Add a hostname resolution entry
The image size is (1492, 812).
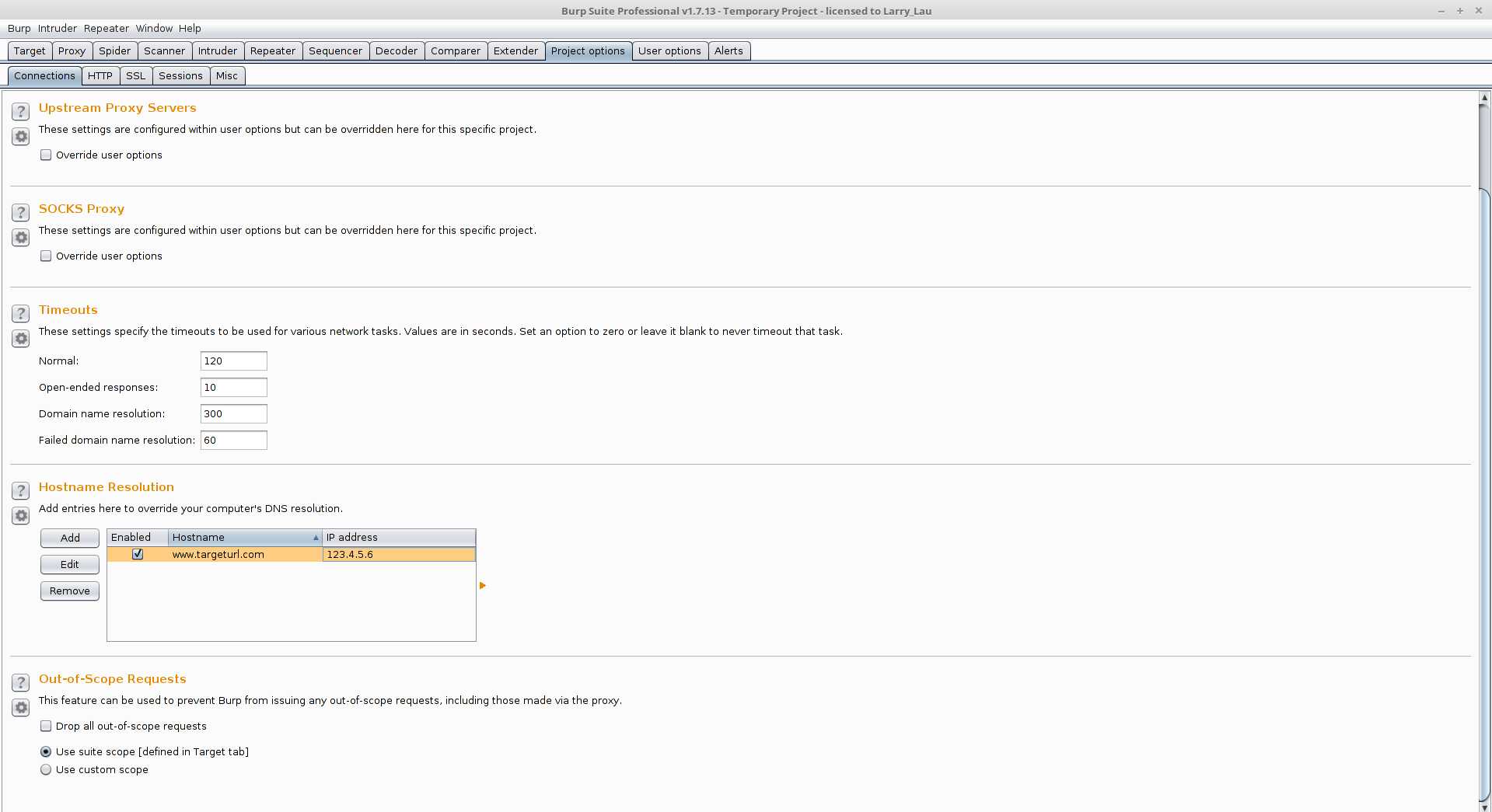pos(70,538)
